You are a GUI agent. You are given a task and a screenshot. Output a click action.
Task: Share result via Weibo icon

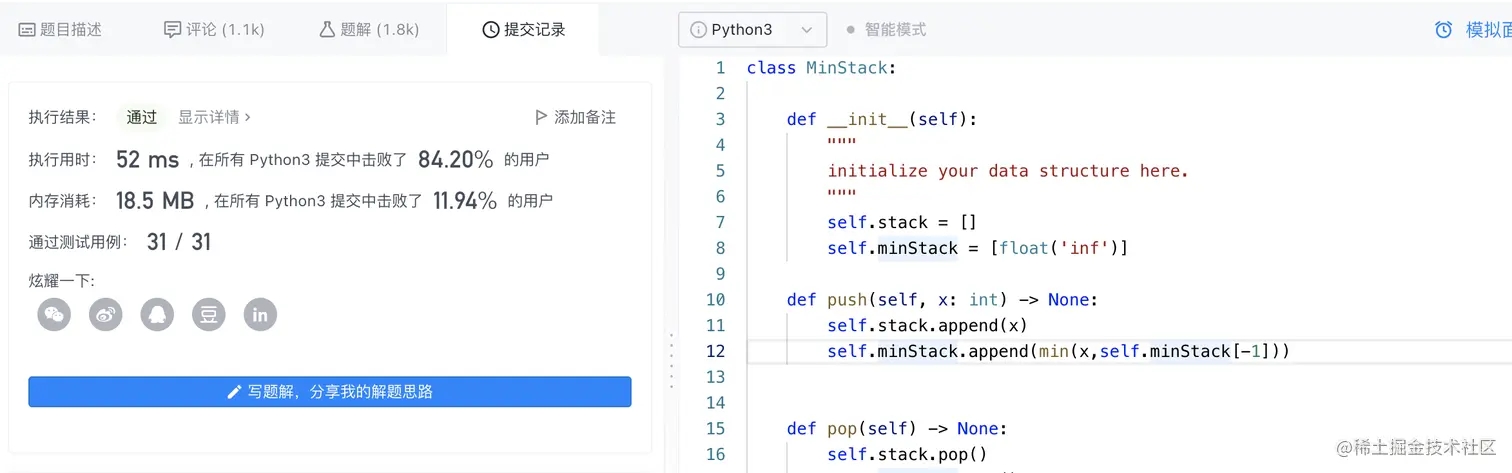(106, 314)
